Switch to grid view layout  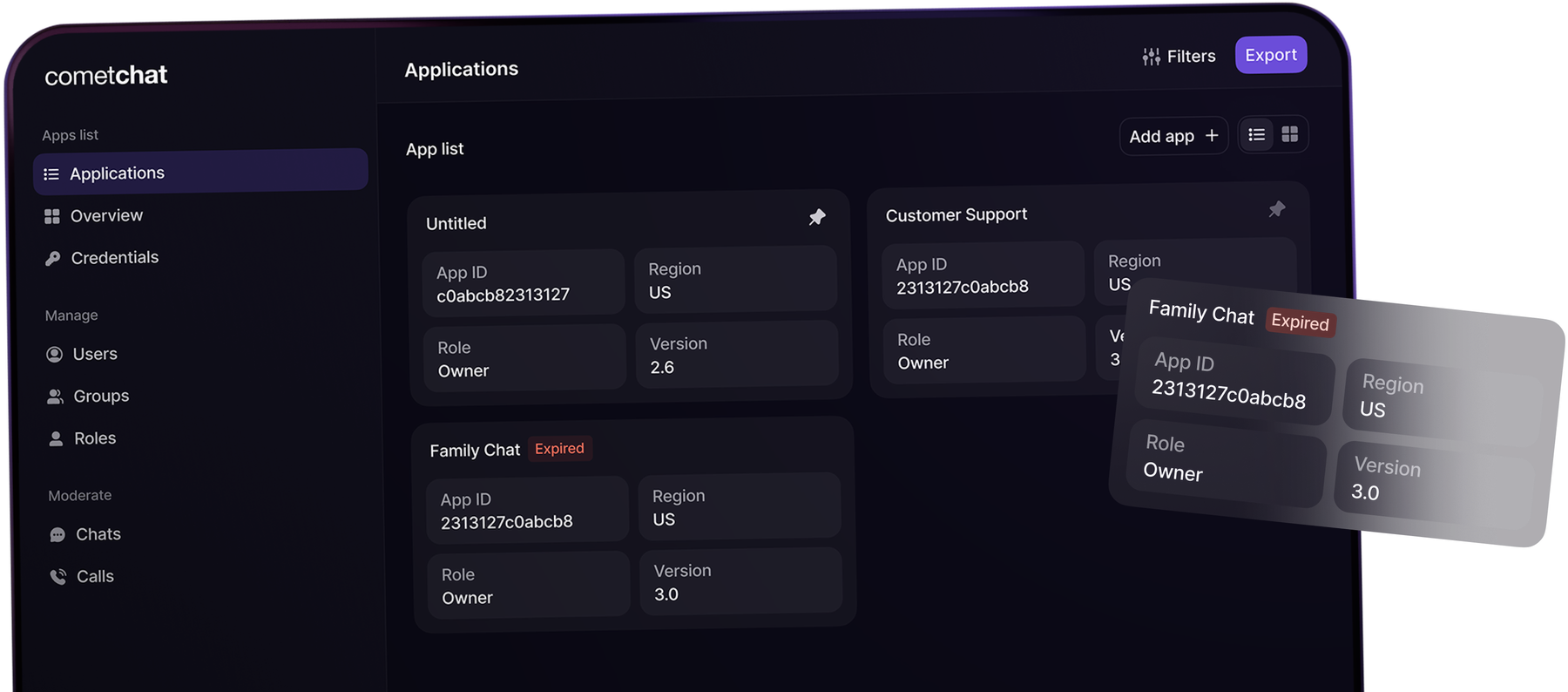pyautogui.click(x=1290, y=134)
